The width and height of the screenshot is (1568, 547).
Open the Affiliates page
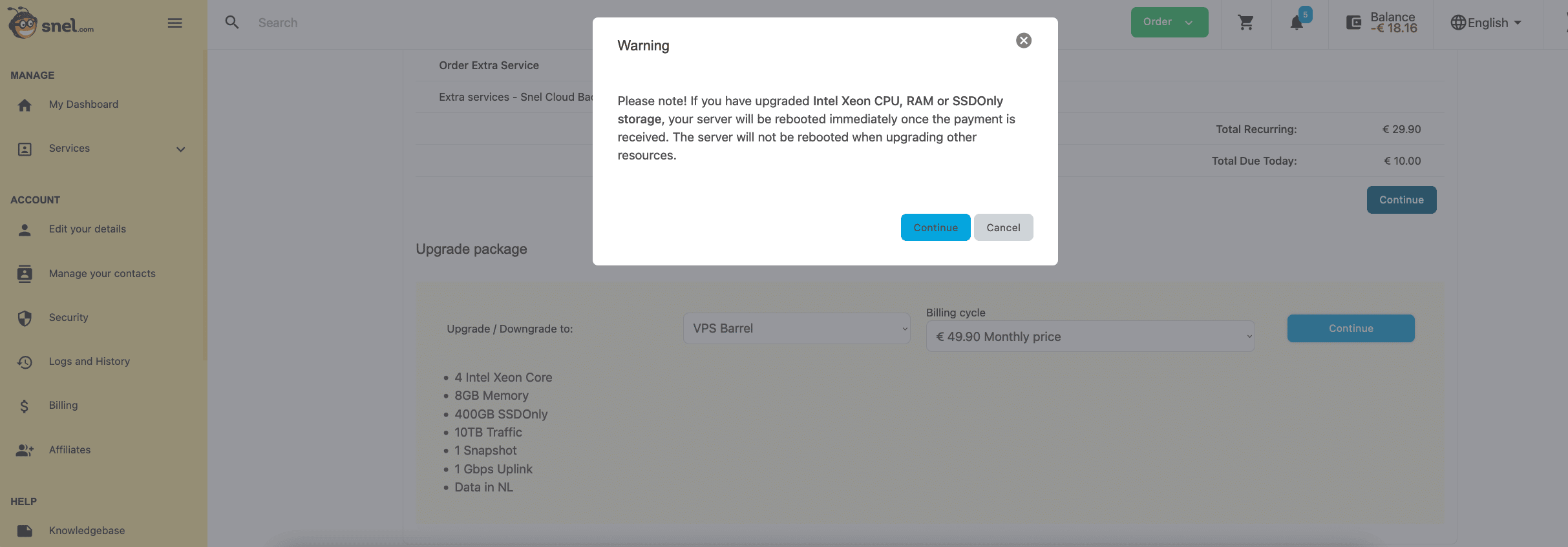point(70,450)
